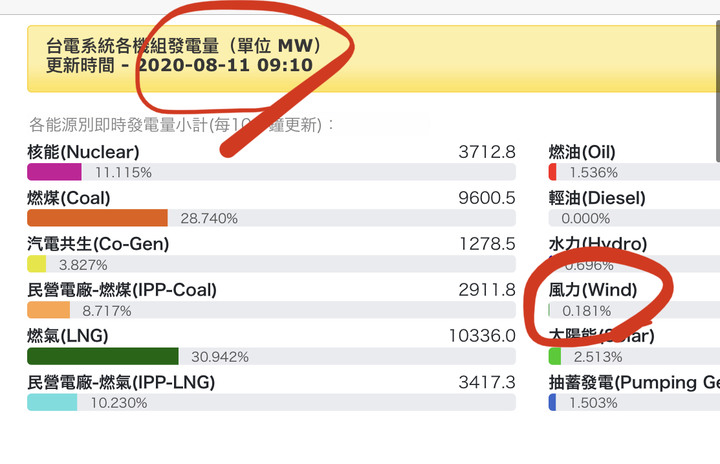Click the orange Coal percentage bar
The height and width of the screenshot is (464, 720).
(x=97, y=218)
